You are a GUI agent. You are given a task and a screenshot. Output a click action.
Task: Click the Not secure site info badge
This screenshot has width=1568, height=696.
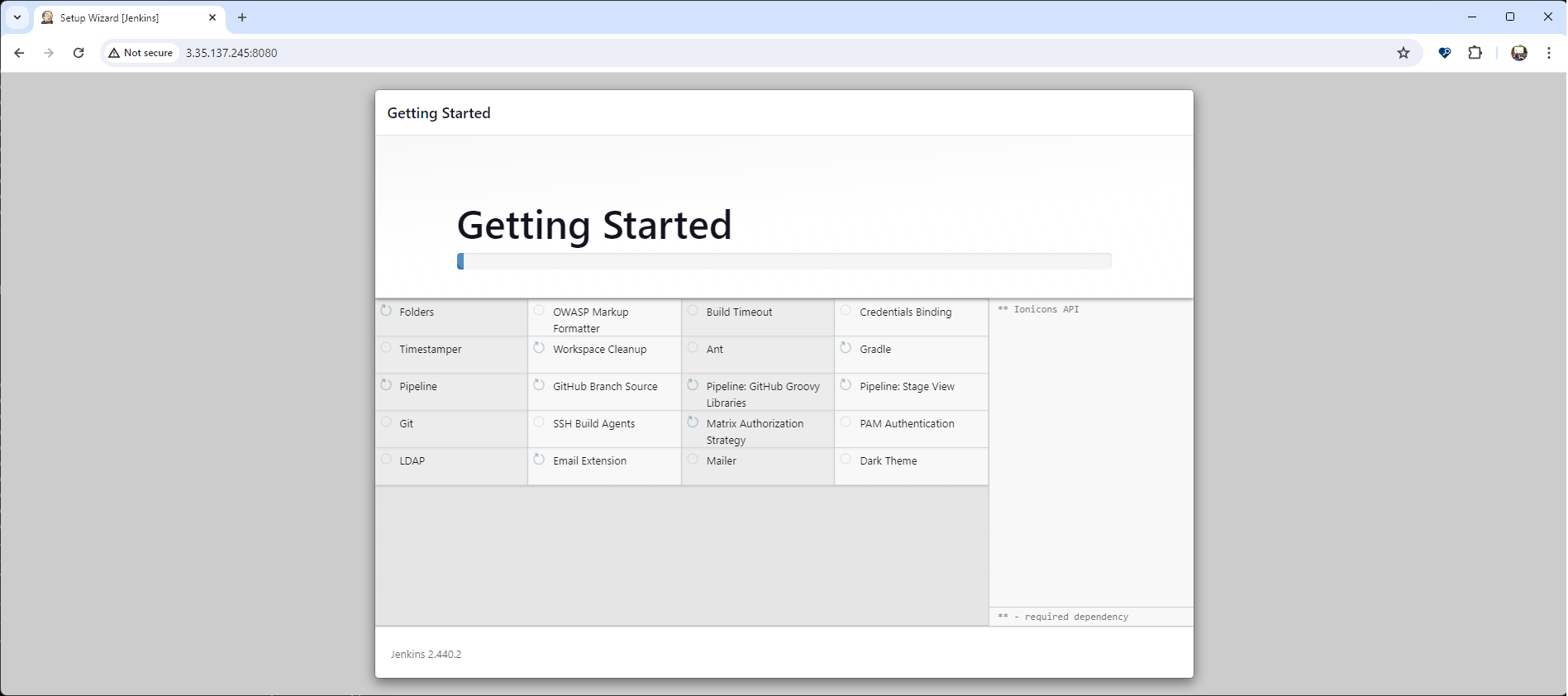141,53
